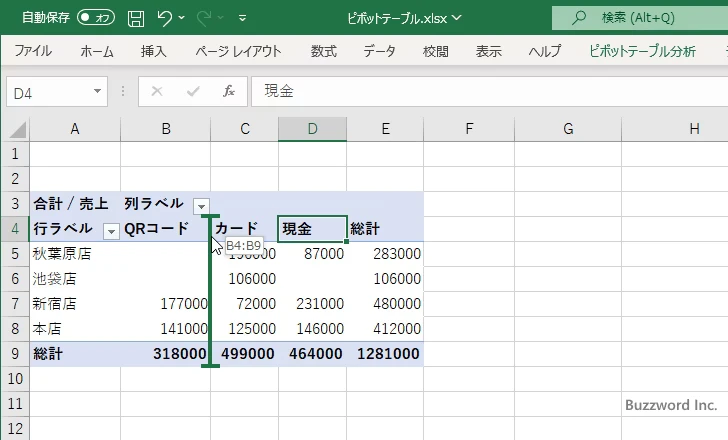Image resolution: width=728 pixels, height=440 pixels.
Task: Click the QRコード column label cell
Action: click(166, 229)
